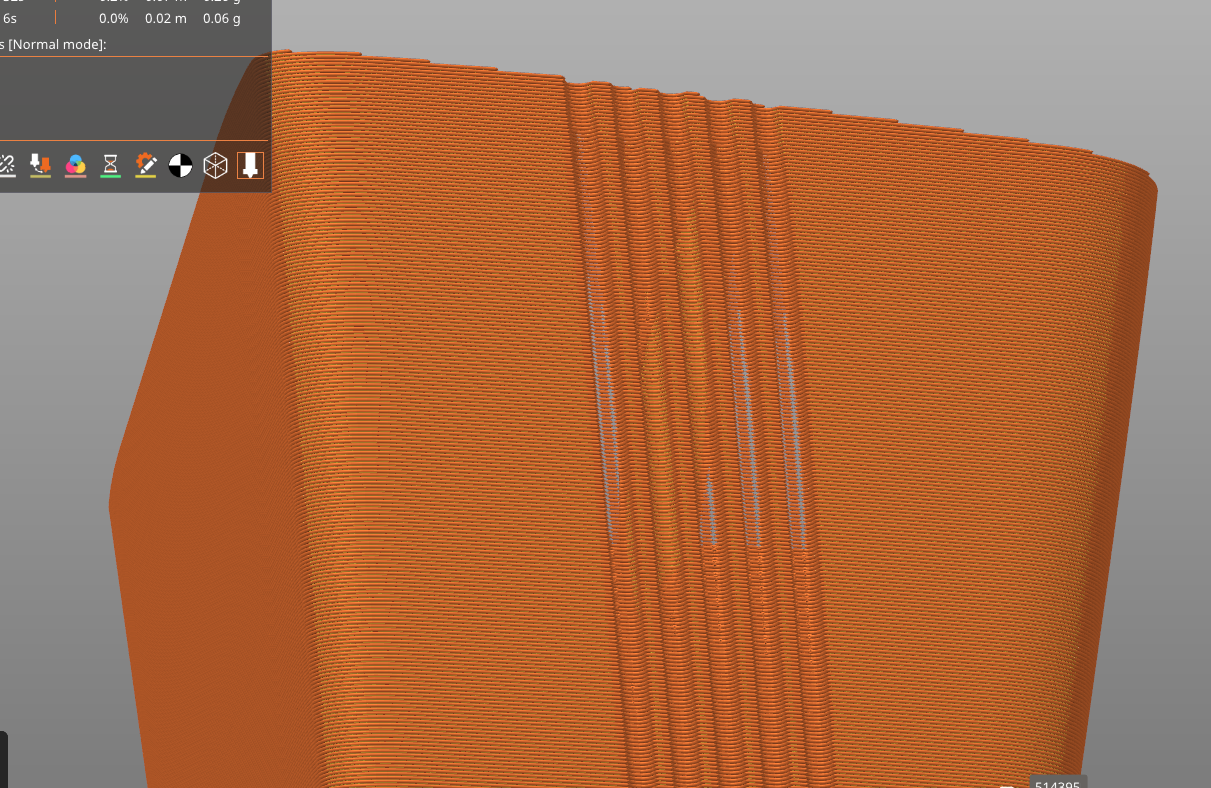
Task: Click the 514395 slider position label
Action: (1057, 783)
